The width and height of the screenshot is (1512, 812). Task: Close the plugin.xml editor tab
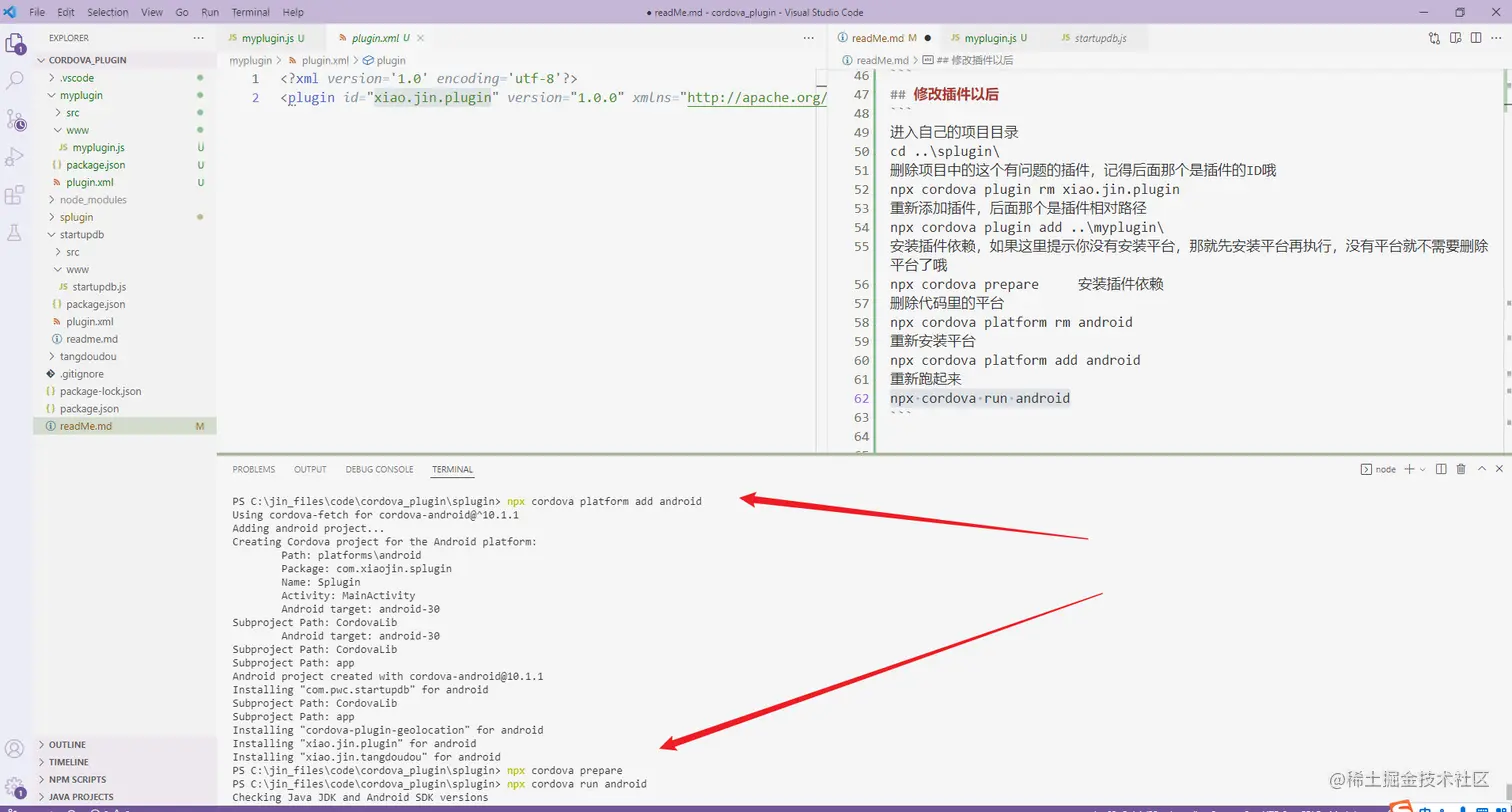tap(420, 38)
